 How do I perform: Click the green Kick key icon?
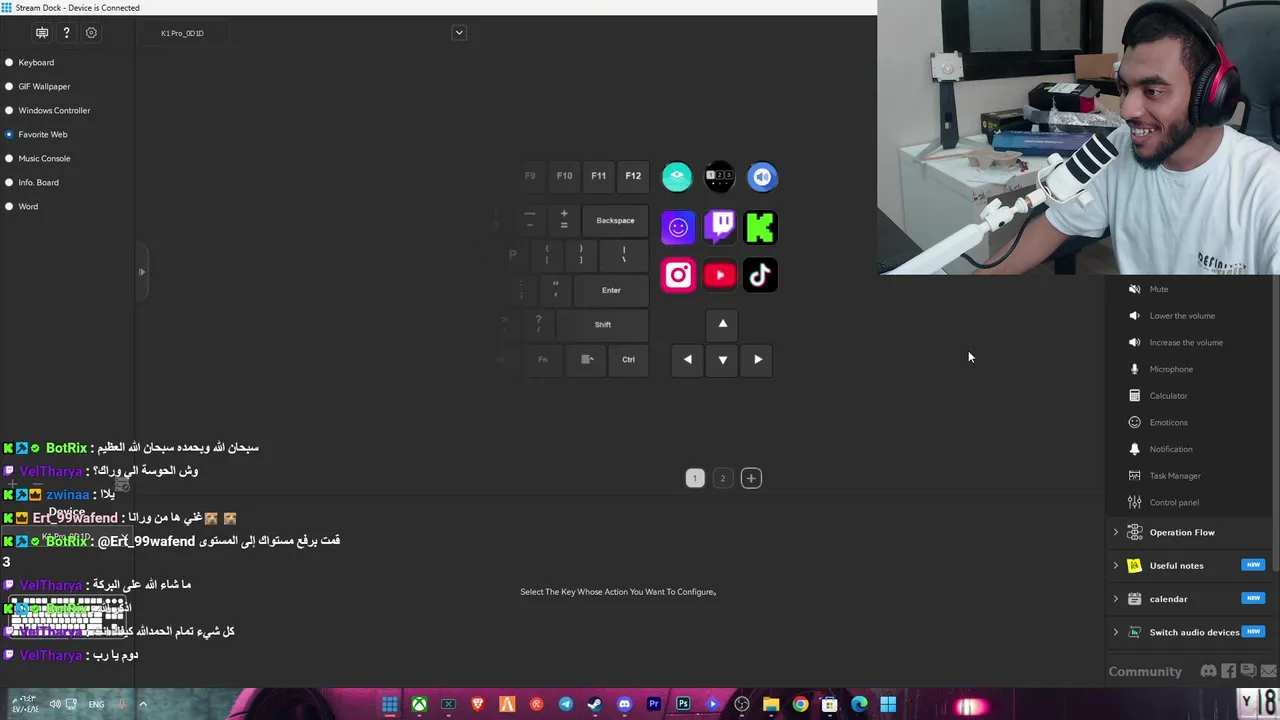(x=760, y=227)
